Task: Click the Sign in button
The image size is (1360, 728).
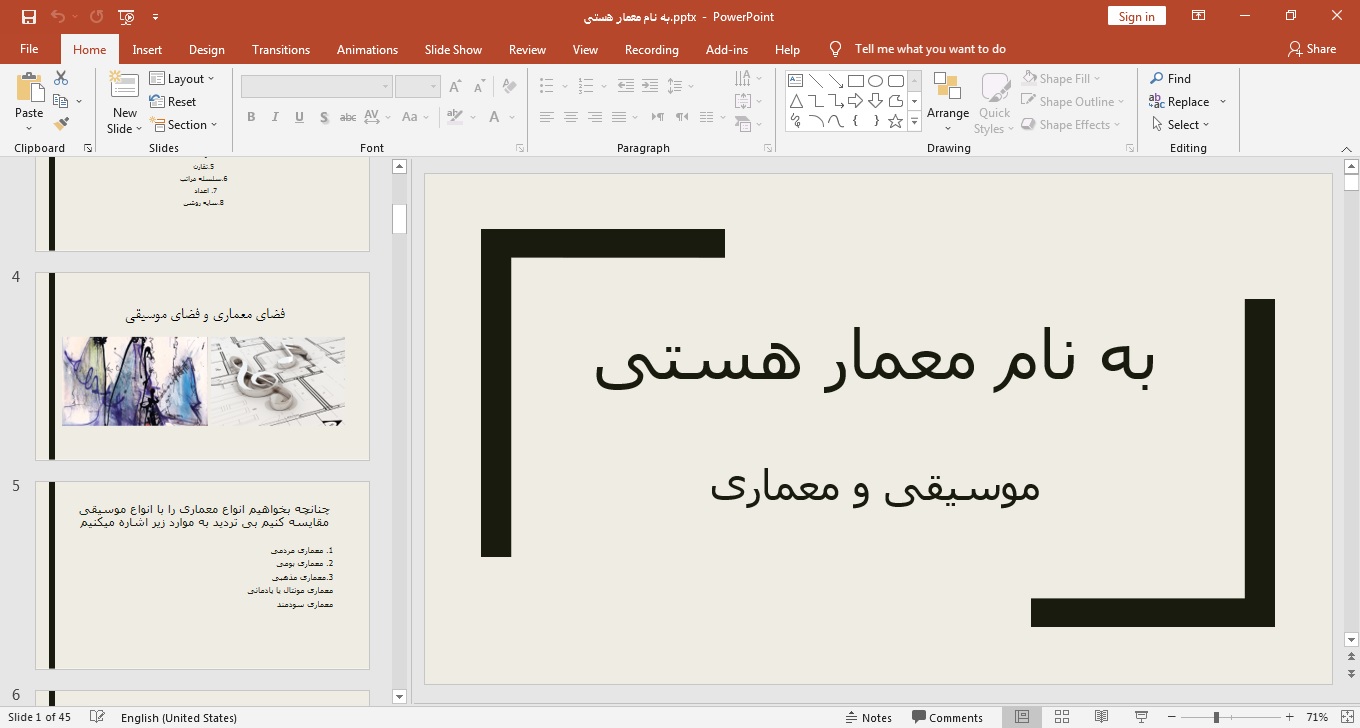Action: coord(1136,16)
